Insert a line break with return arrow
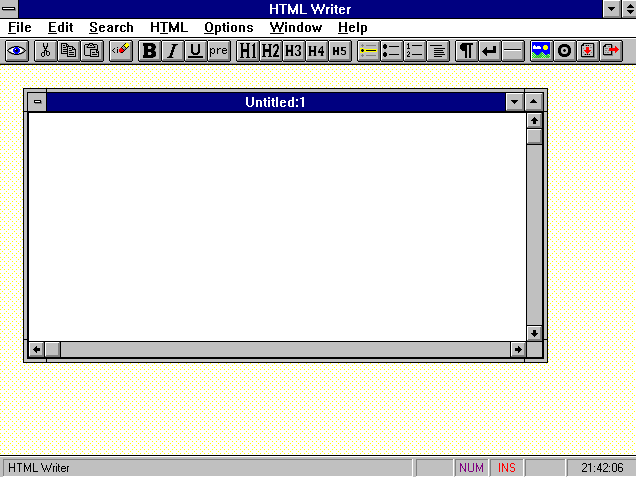 [x=490, y=51]
